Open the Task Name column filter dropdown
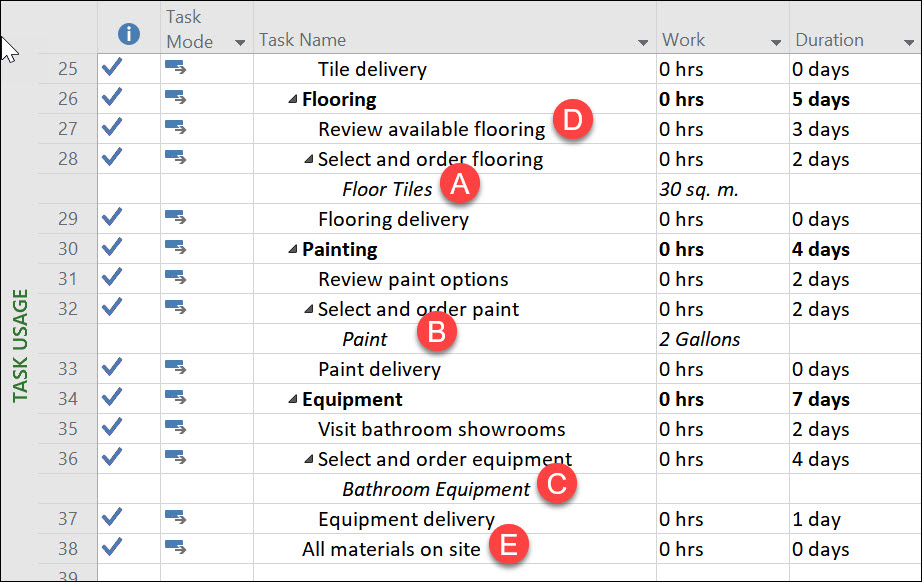 [x=643, y=42]
